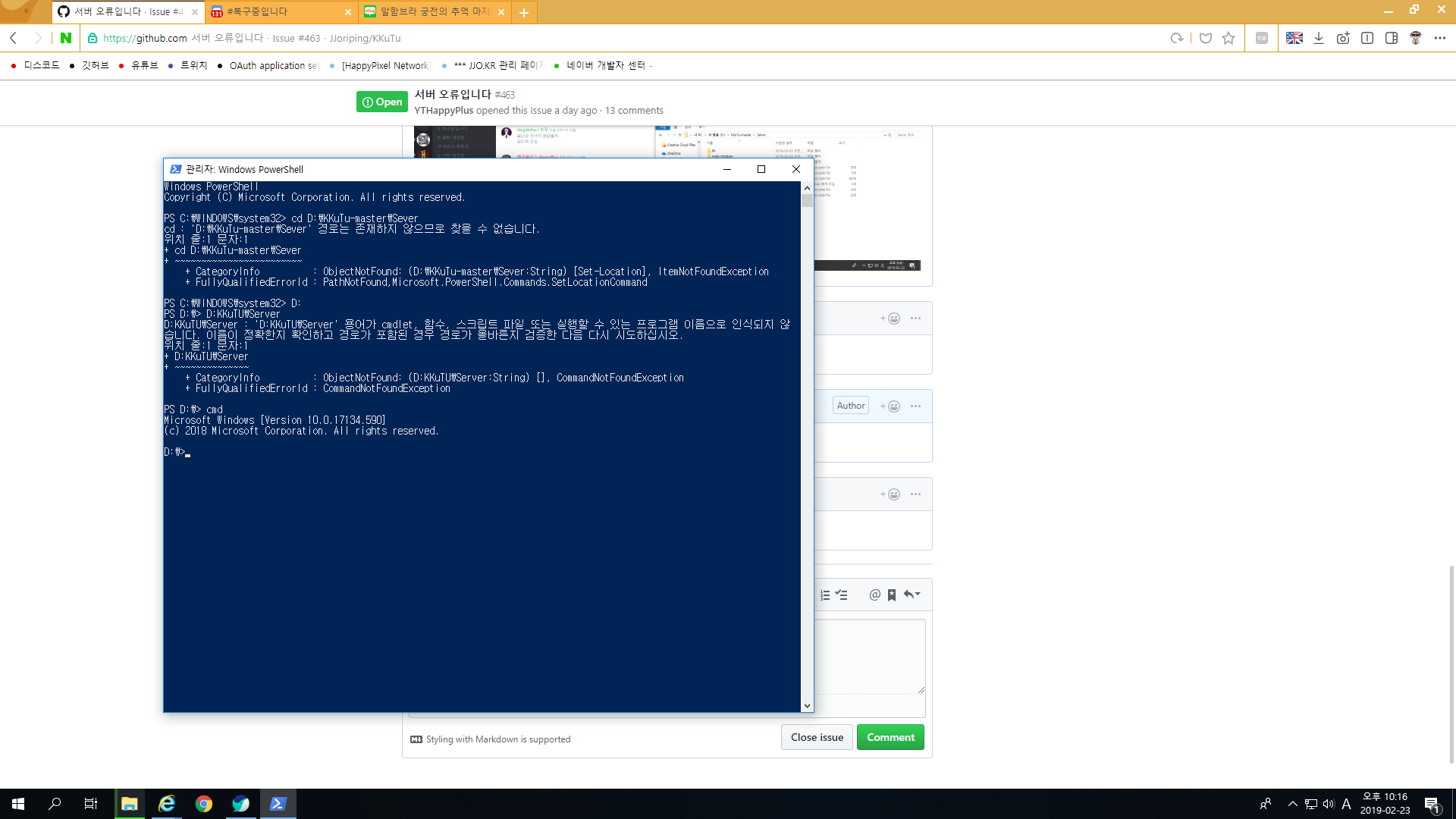Insert a saved reply in the comment box
Viewport: 1456px width, 819px height.
892,595
